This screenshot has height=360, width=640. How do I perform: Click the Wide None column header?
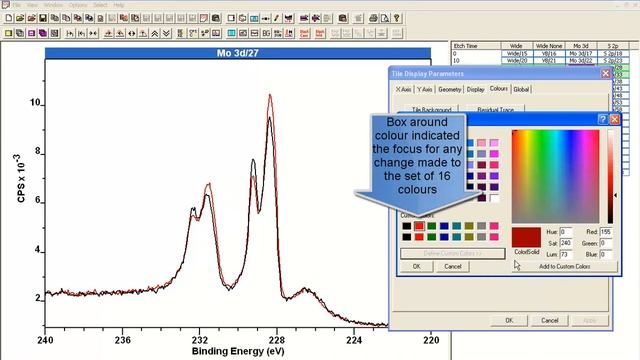549,46
